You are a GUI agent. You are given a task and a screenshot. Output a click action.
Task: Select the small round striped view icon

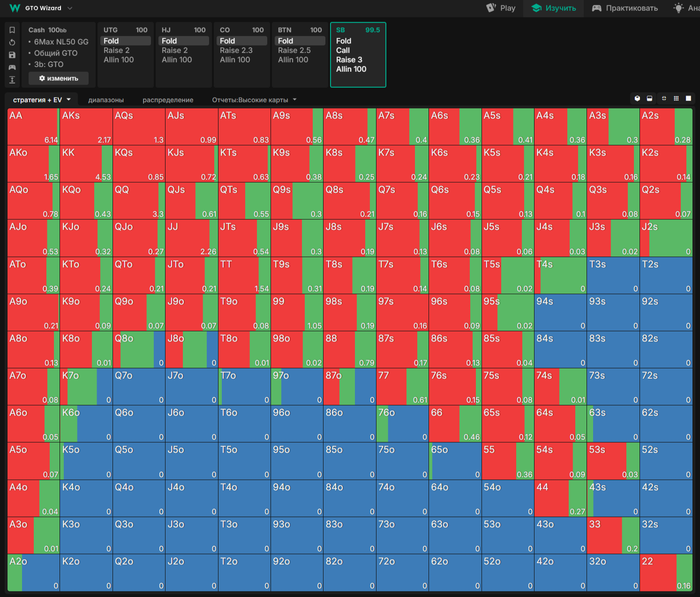tap(664, 98)
